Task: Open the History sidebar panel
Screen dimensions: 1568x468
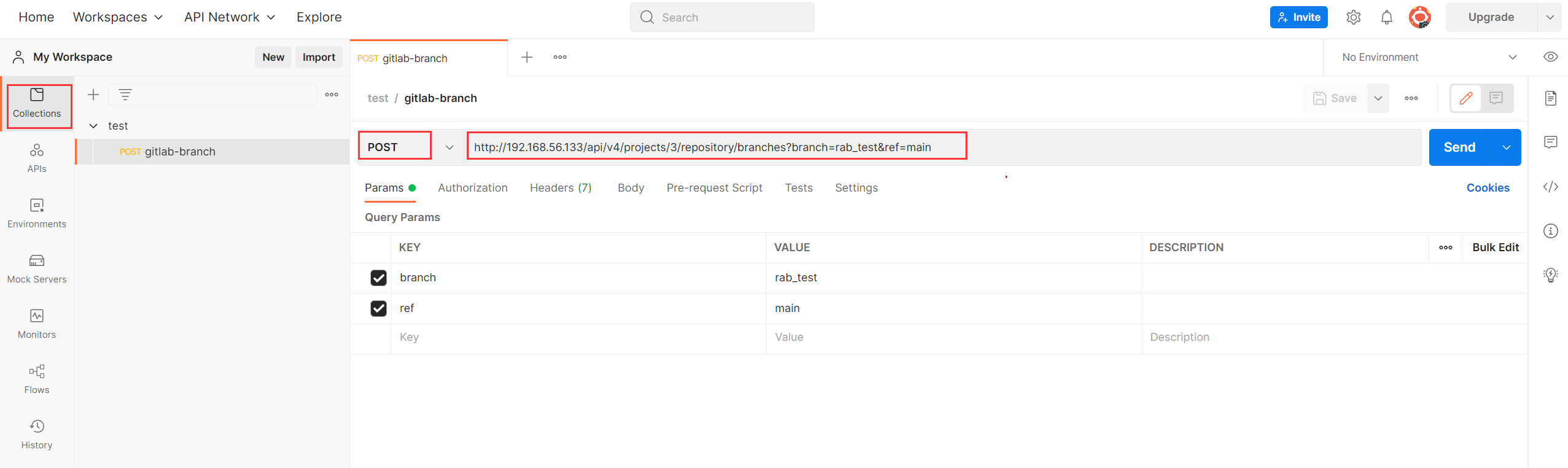Action: coord(37,435)
